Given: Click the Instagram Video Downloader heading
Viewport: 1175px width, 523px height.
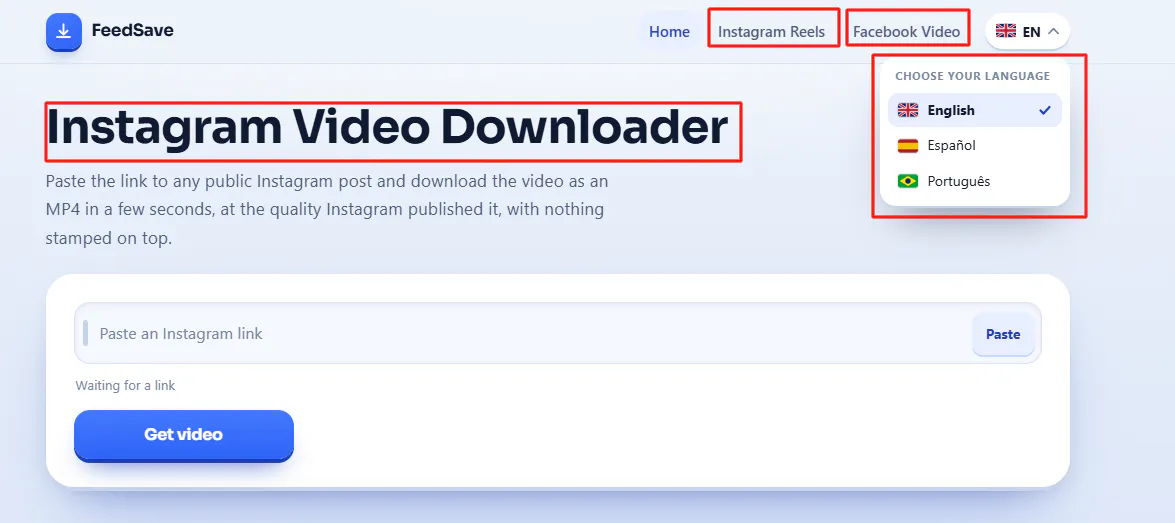Looking at the screenshot, I should click(x=387, y=129).
